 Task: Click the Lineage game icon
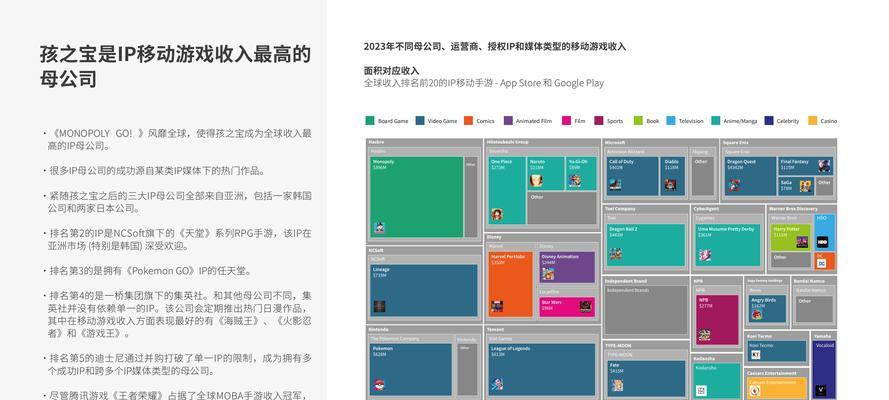click(x=379, y=307)
